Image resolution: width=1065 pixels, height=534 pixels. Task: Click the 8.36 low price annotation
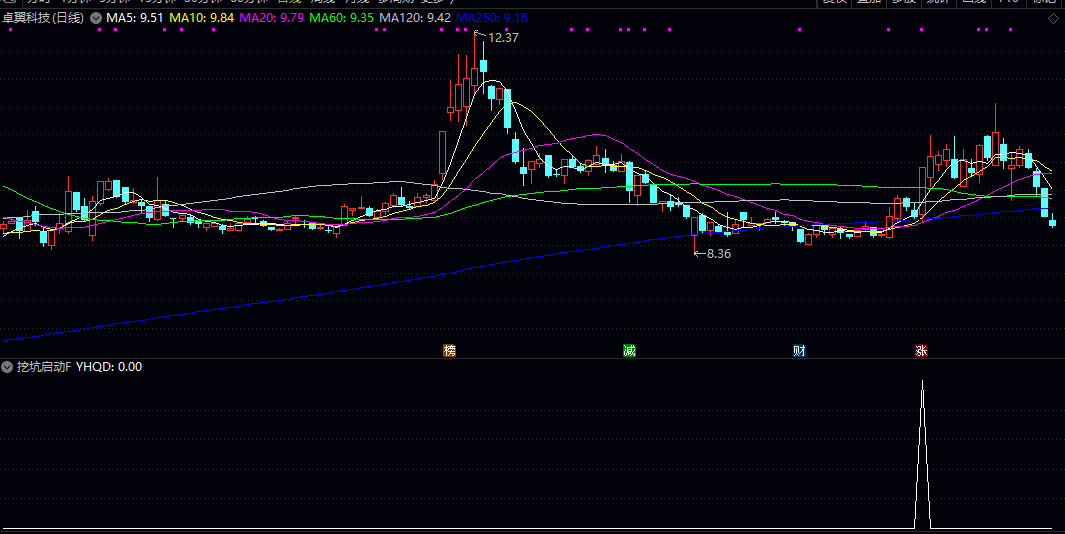click(x=718, y=254)
